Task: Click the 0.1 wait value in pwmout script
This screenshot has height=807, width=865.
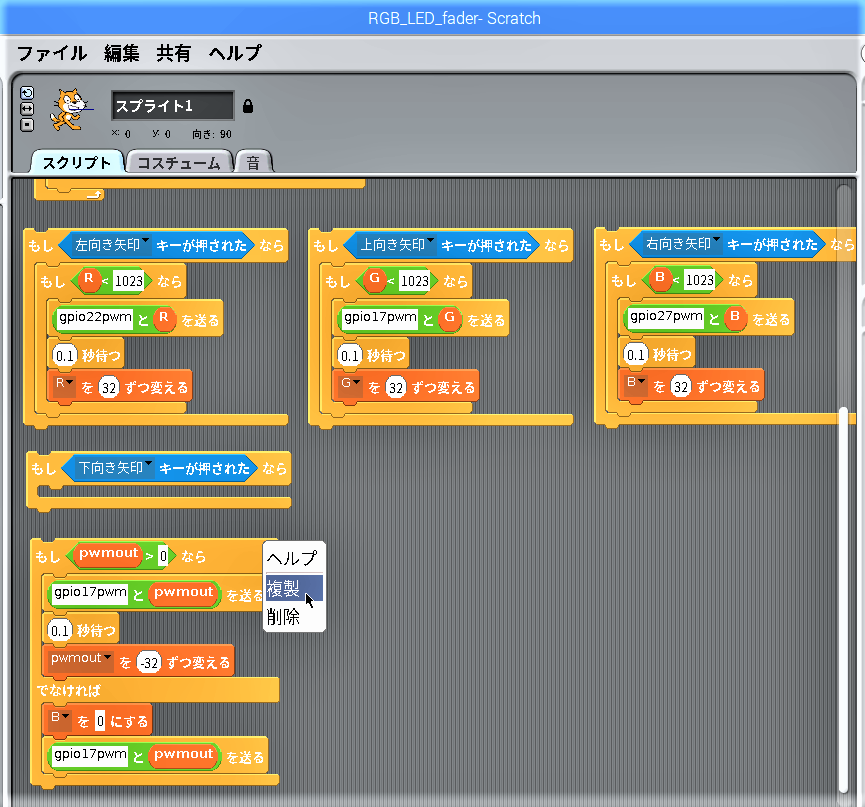Action: pyautogui.click(x=60, y=630)
